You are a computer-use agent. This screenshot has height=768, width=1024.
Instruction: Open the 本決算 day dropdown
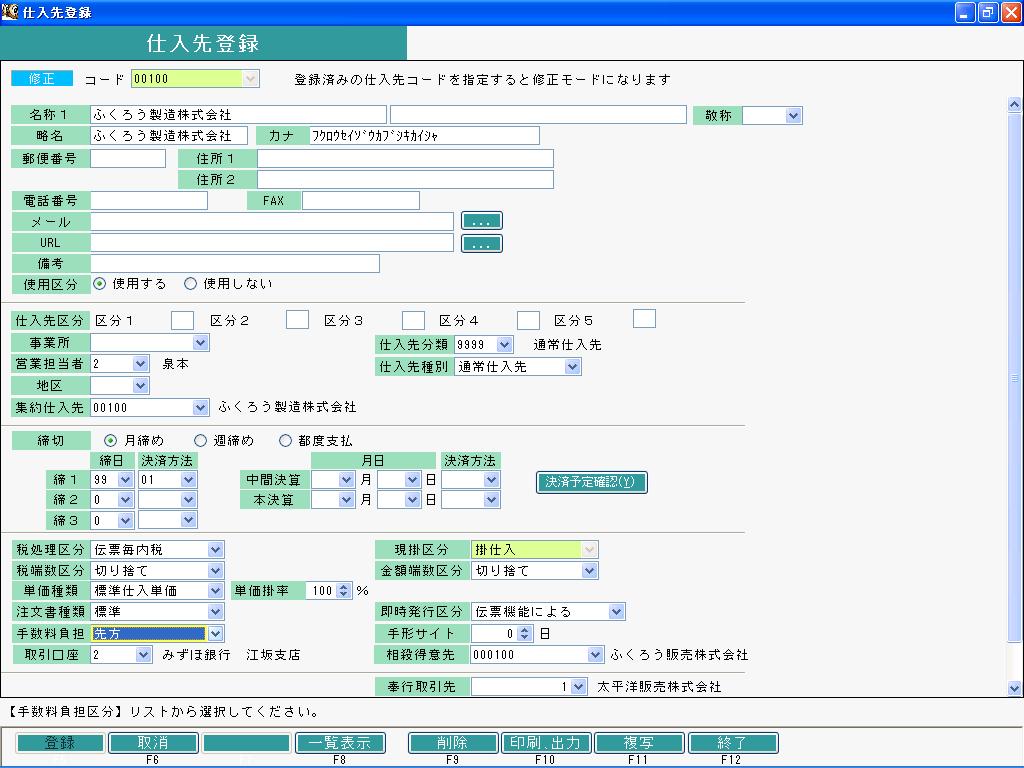pos(412,500)
